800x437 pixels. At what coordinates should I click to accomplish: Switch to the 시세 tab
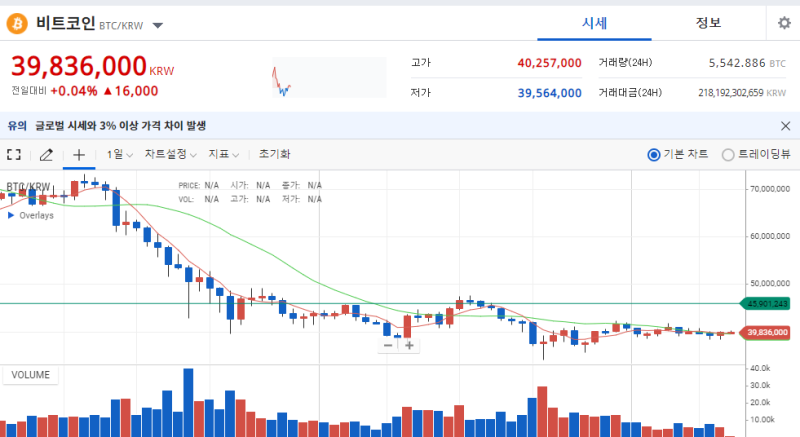[594, 23]
